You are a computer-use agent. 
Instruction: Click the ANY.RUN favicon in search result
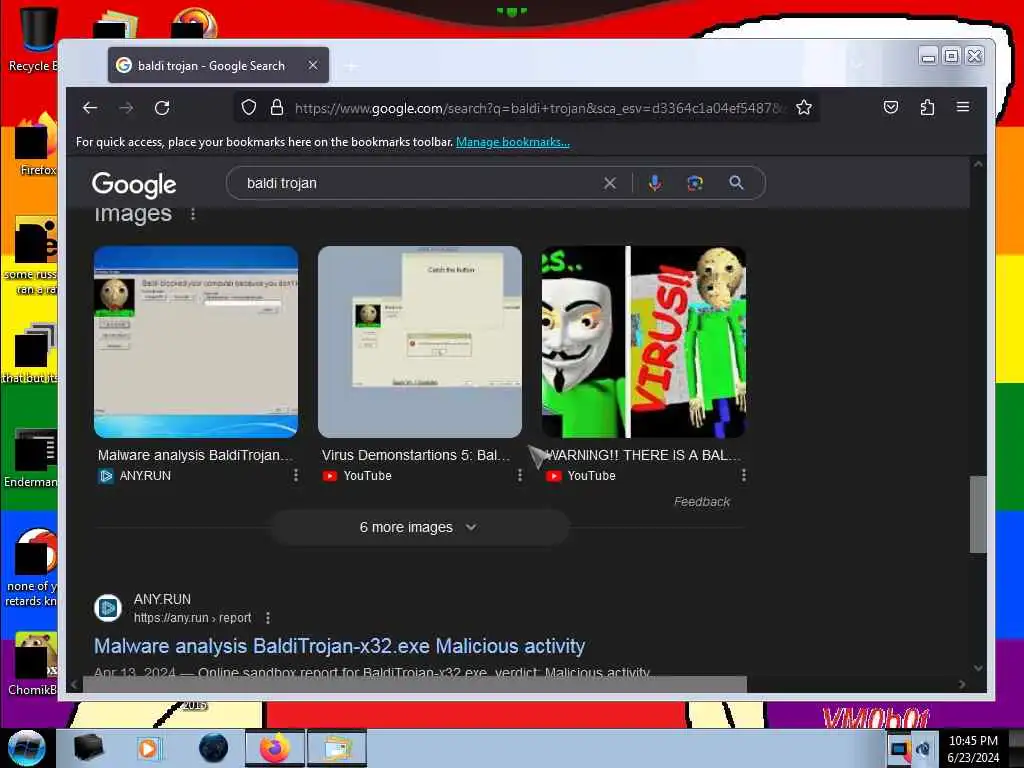108,608
